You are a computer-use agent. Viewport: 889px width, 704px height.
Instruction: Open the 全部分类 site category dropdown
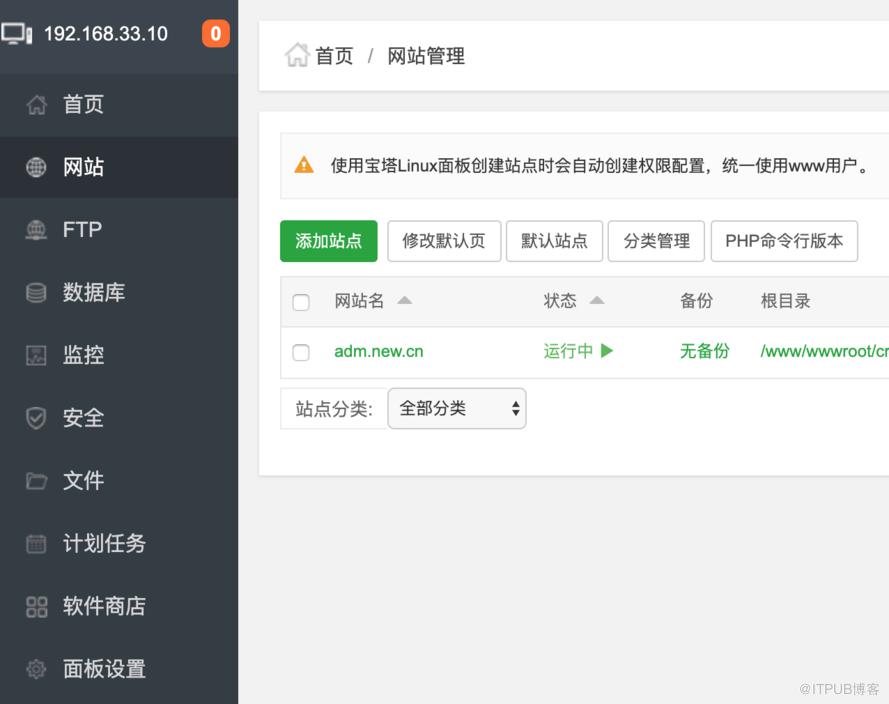(457, 408)
